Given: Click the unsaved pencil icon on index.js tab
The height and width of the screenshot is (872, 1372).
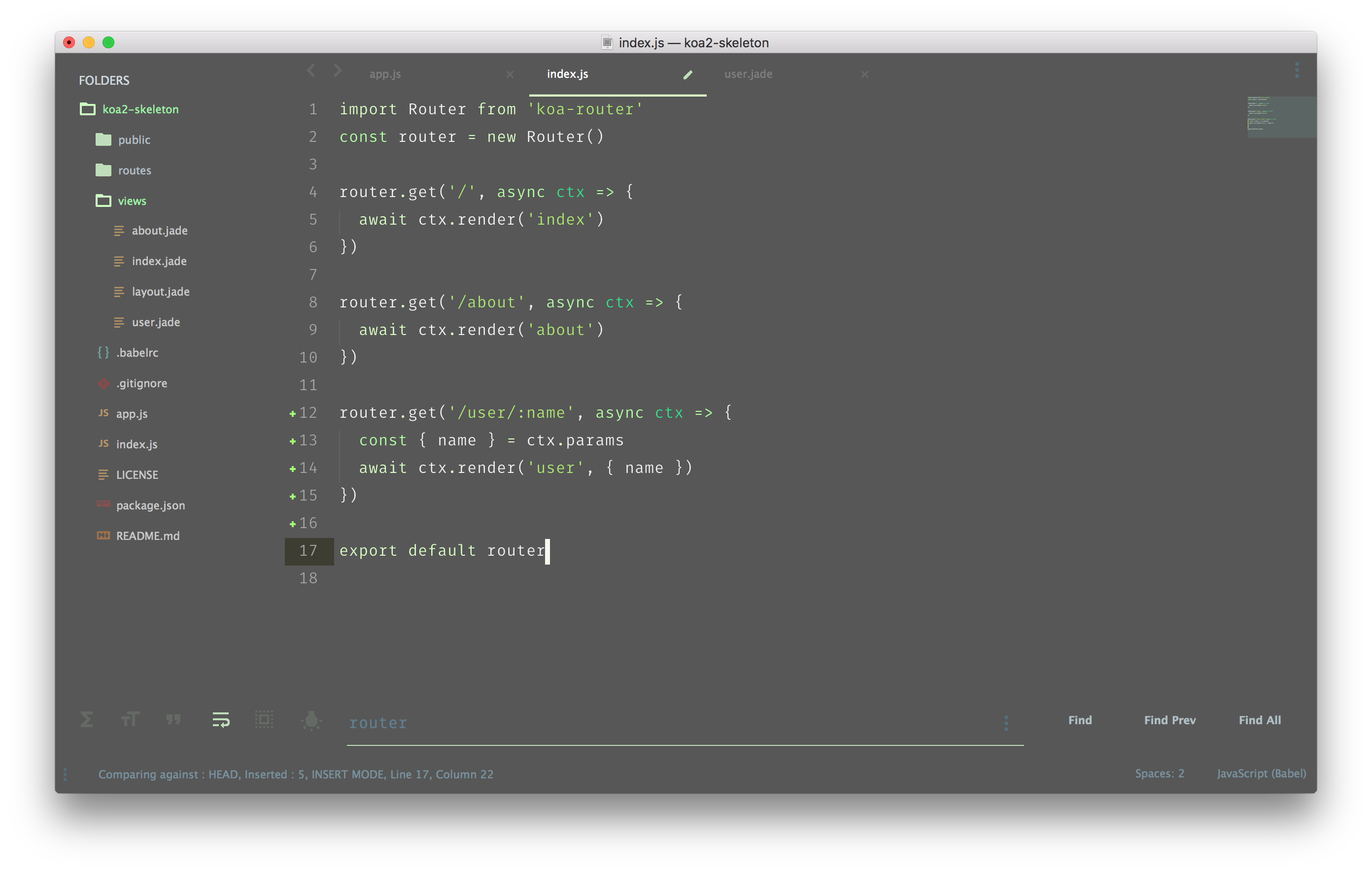Looking at the screenshot, I should [x=687, y=74].
